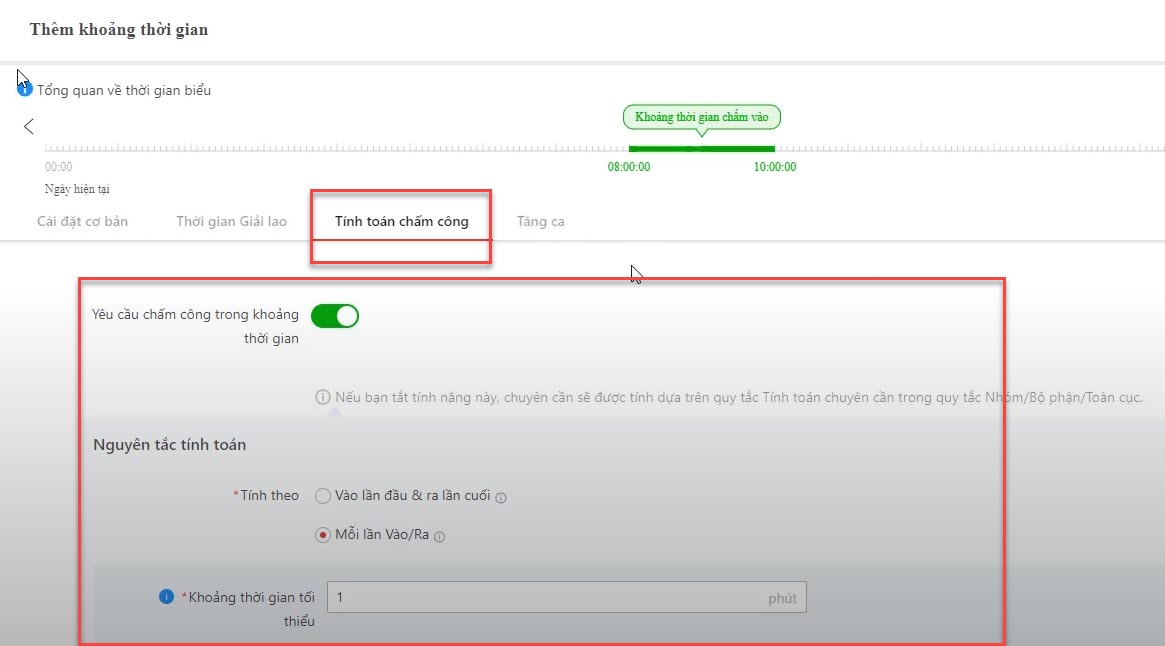Screen dimensions: 1165x646
Task: Click the 08:00:00 start marker on timeline
Action: click(629, 167)
